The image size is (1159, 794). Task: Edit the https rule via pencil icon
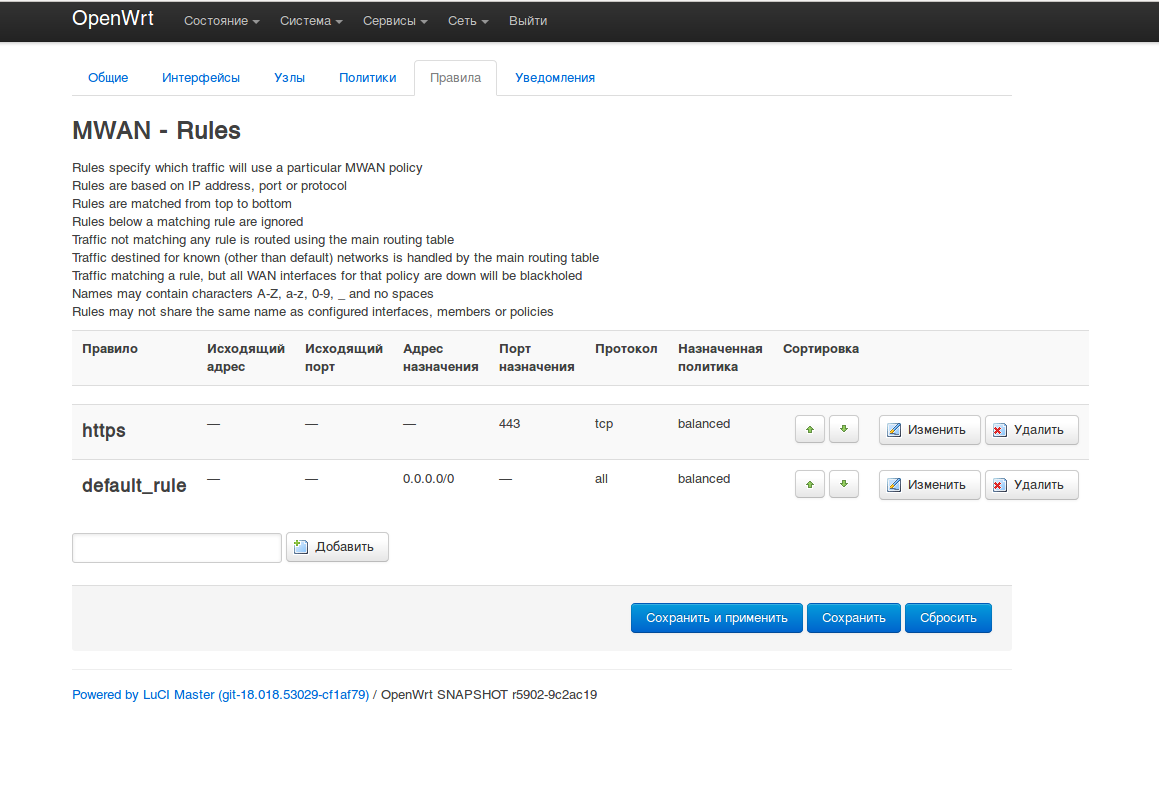click(893, 429)
